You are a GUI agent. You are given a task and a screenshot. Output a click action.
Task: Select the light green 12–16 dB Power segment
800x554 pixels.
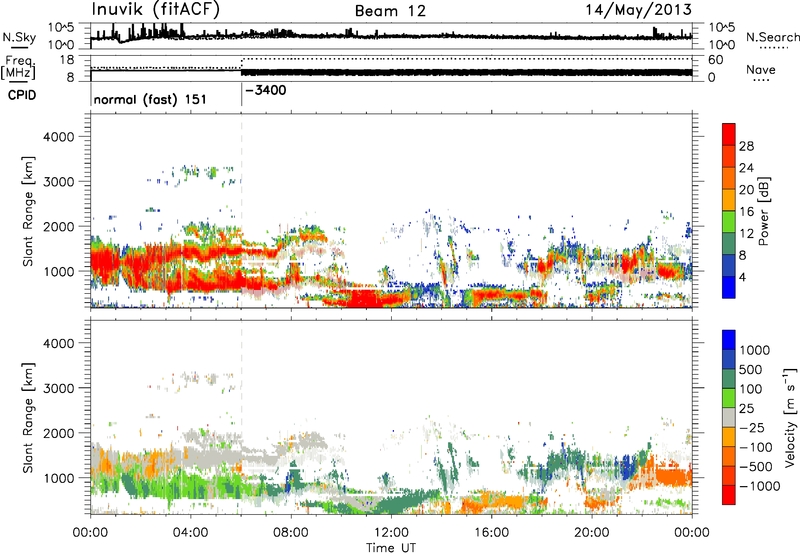pos(729,221)
